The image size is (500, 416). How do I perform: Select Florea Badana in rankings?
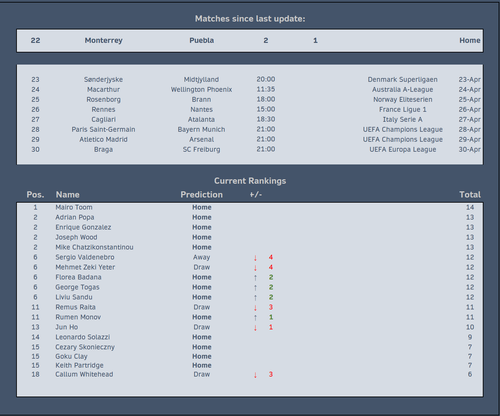coord(78,277)
